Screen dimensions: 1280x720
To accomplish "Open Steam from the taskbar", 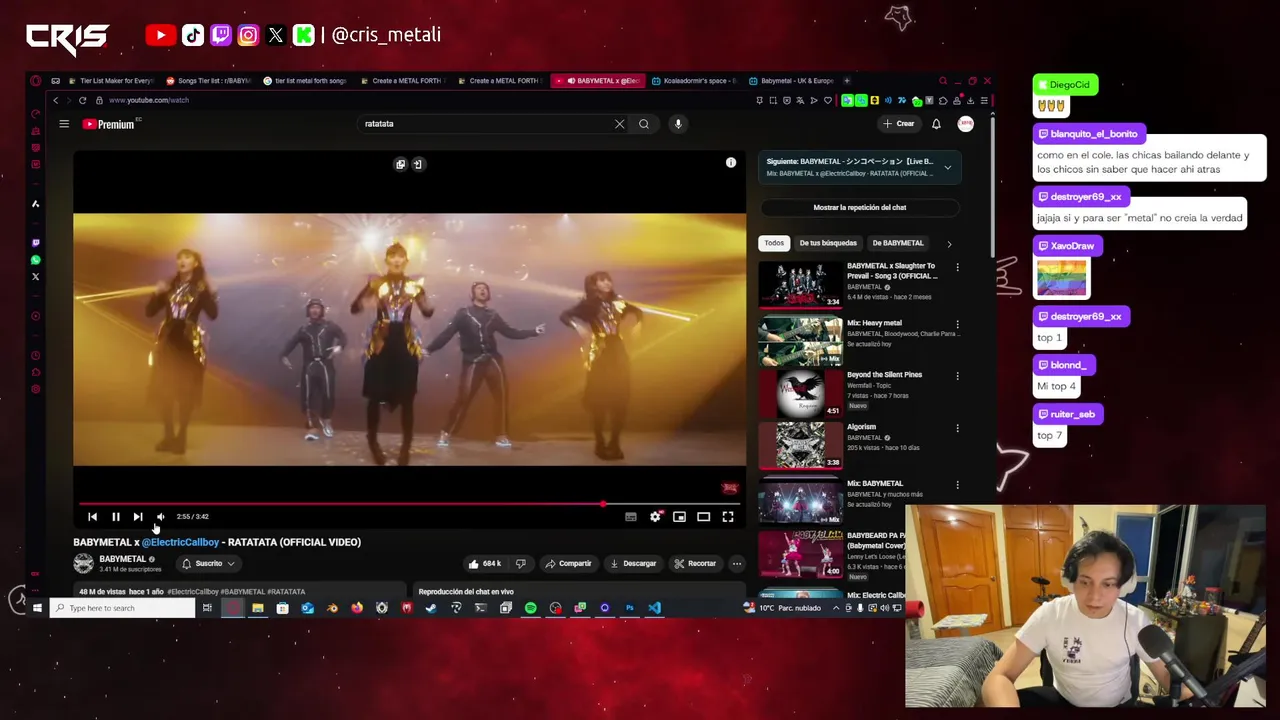I will [x=431, y=608].
